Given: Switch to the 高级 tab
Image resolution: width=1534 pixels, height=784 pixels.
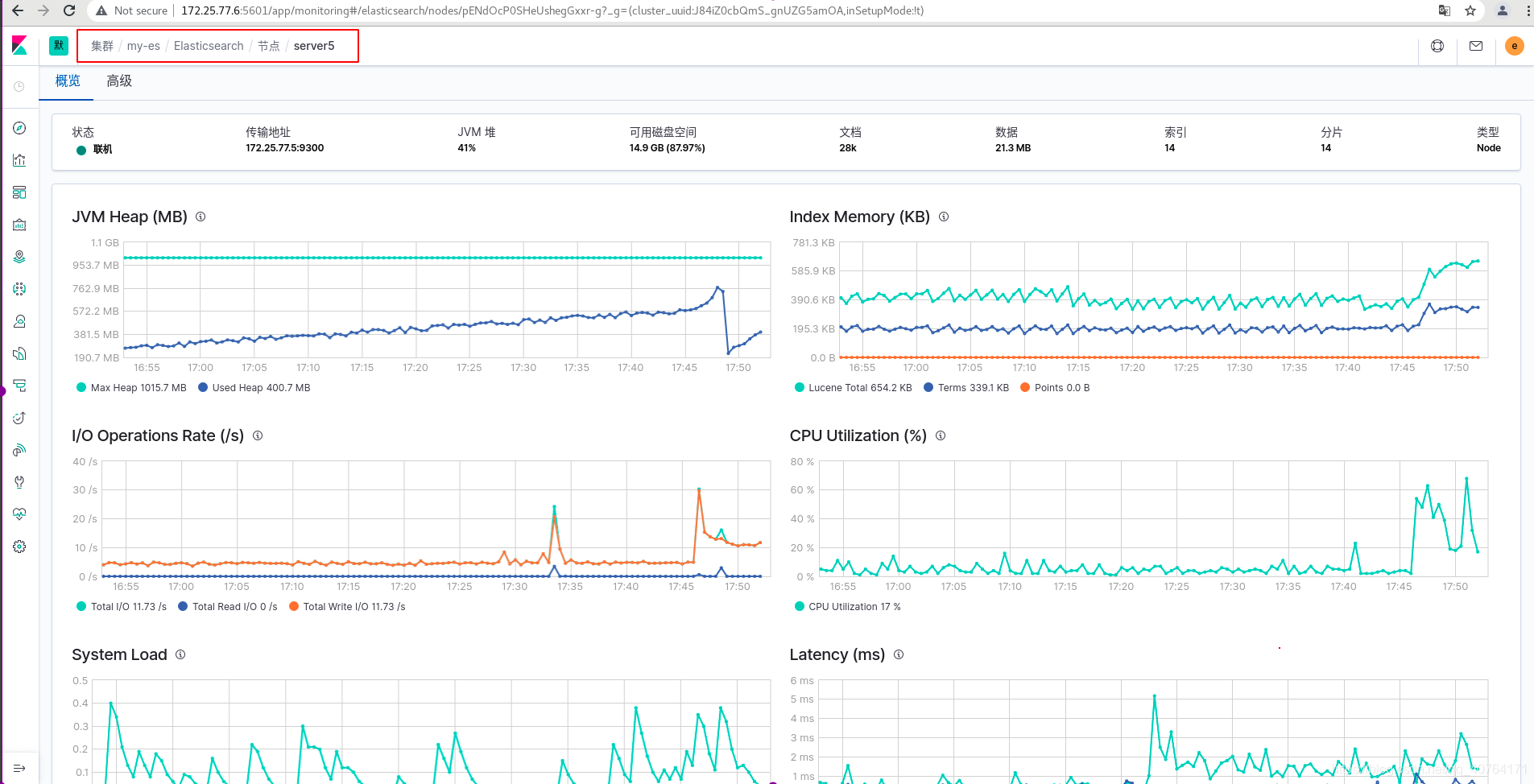Looking at the screenshot, I should click(119, 81).
